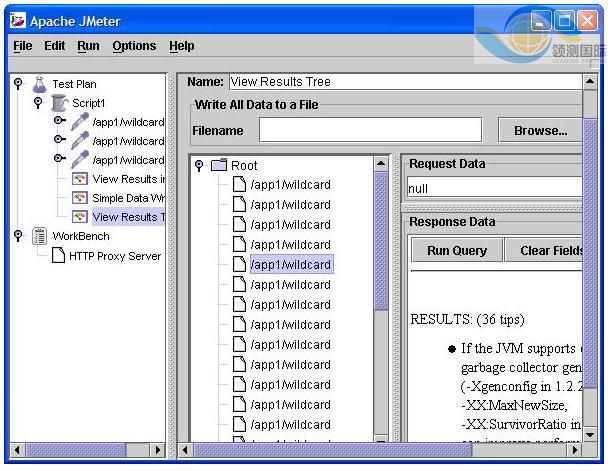Select the highlighted /app1/wildcard result entry
The width and height of the screenshot is (612, 471).
pyautogui.click(x=291, y=265)
